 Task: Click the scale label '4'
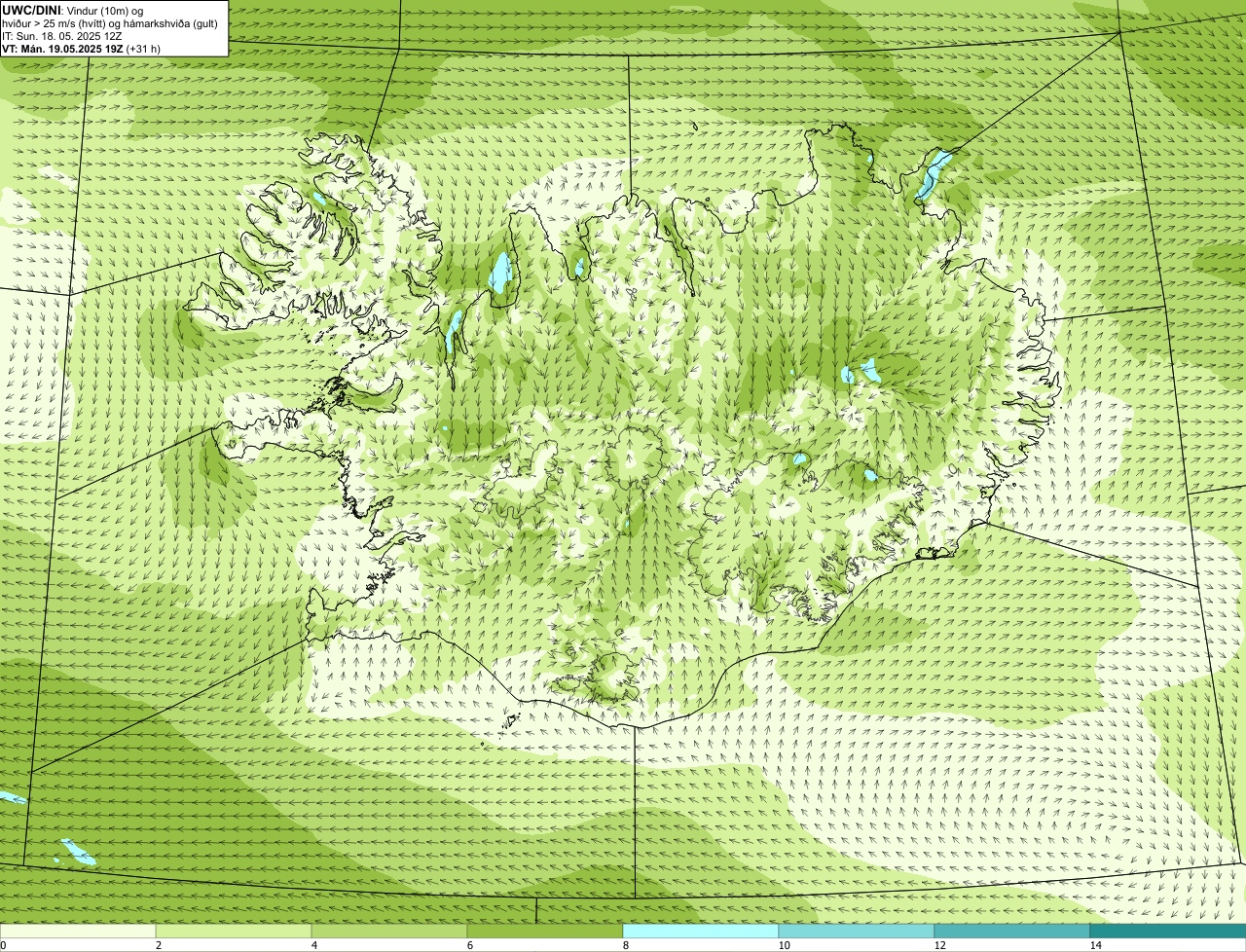pos(314,945)
